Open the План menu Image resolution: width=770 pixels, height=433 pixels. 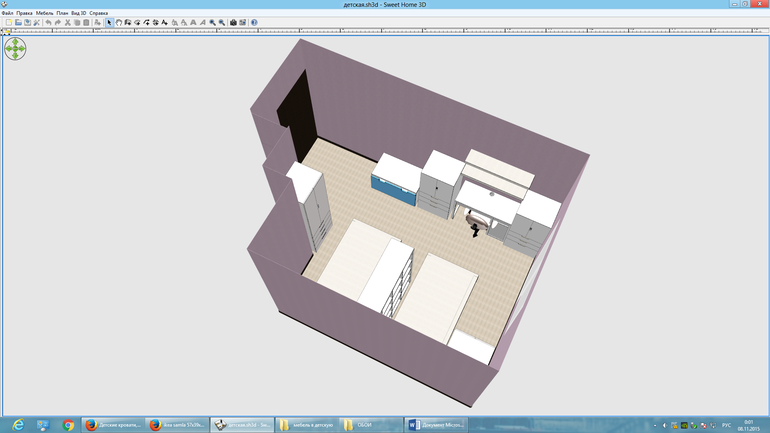tap(63, 13)
